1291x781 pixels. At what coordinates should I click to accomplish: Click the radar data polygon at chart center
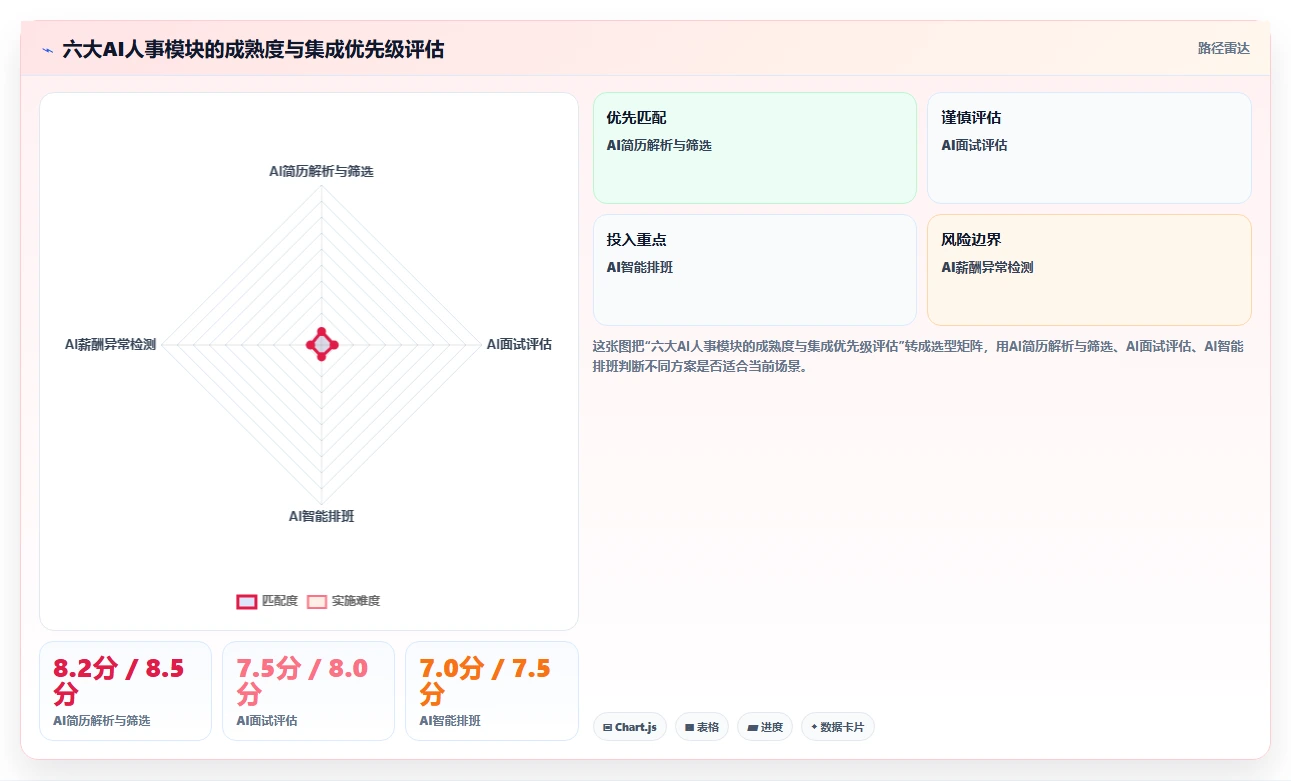click(x=321, y=345)
